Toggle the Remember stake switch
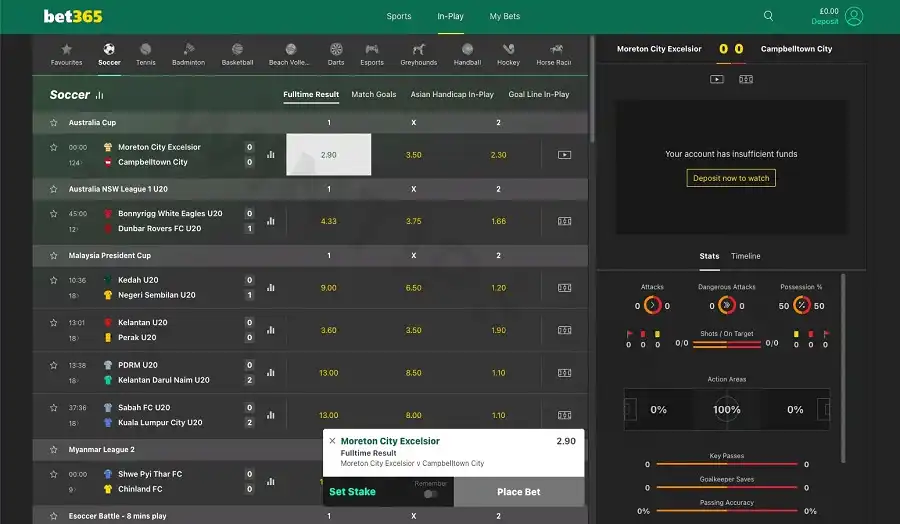Image resolution: width=900 pixels, height=524 pixels. pyautogui.click(x=431, y=493)
